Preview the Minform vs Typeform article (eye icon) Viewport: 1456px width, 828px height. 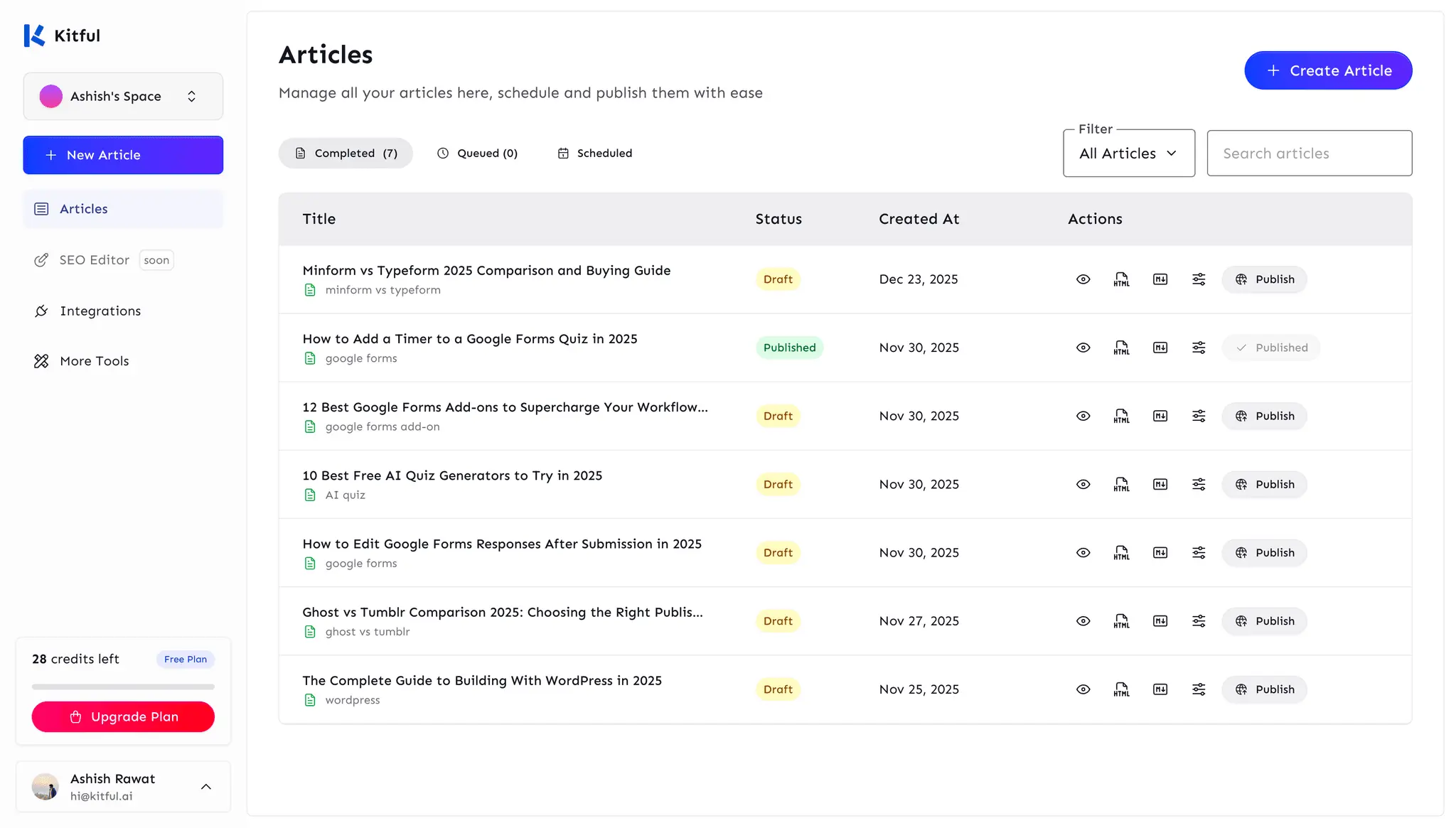pyautogui.click(x=1083, y=279)
